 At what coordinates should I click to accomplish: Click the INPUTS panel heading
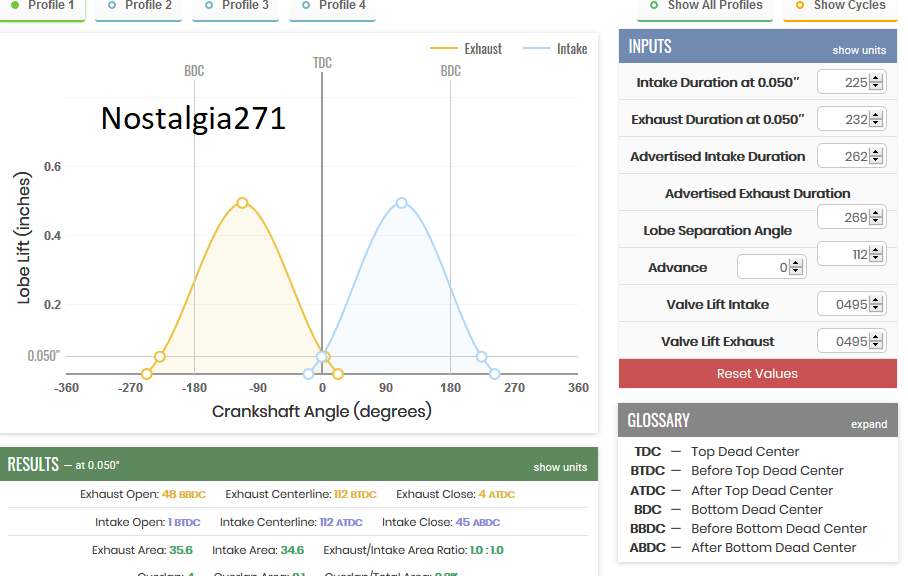(650, 46)
